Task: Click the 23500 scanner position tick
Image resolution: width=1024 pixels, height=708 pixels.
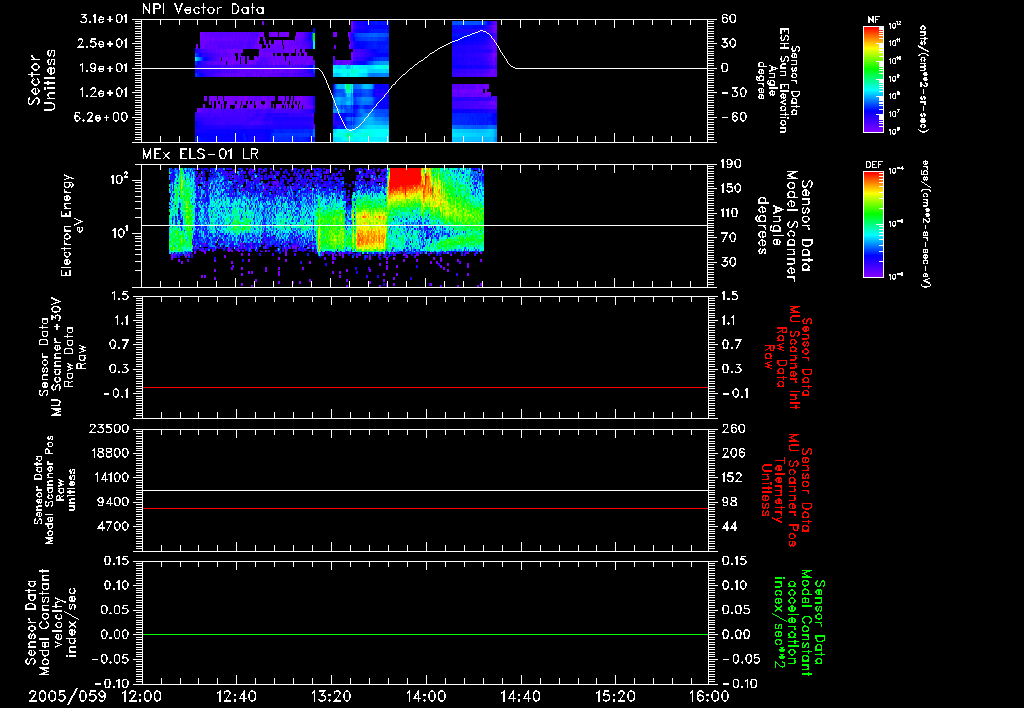Action: (110, 428)
